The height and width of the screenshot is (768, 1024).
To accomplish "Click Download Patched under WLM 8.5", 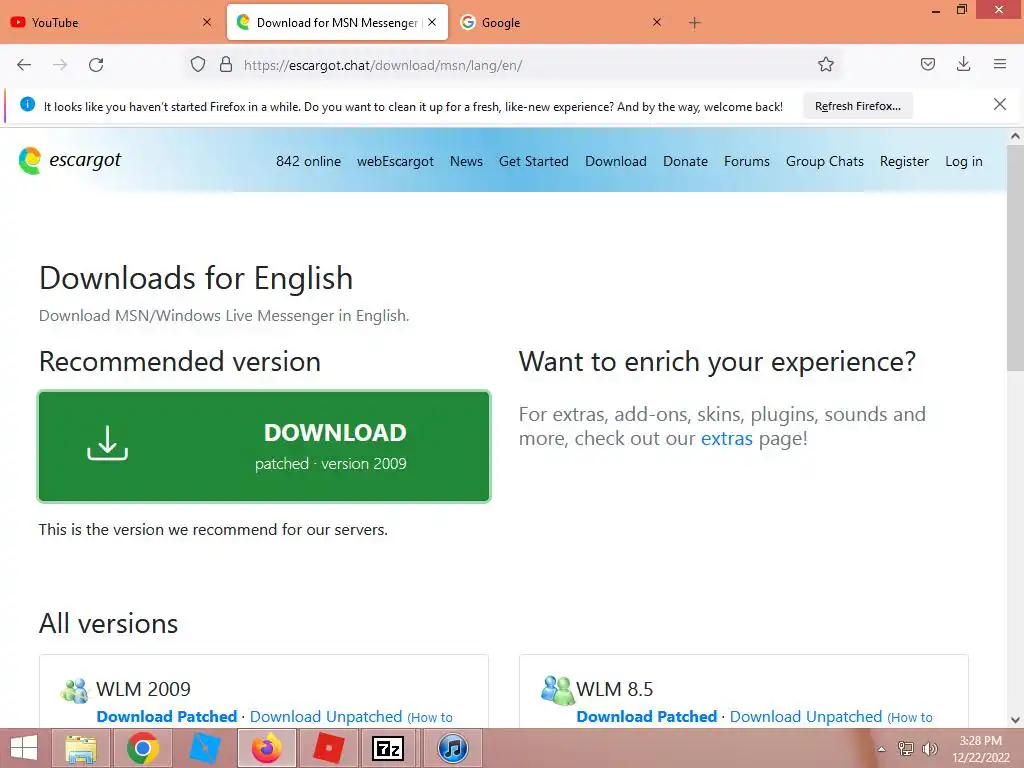I will 647,716.
